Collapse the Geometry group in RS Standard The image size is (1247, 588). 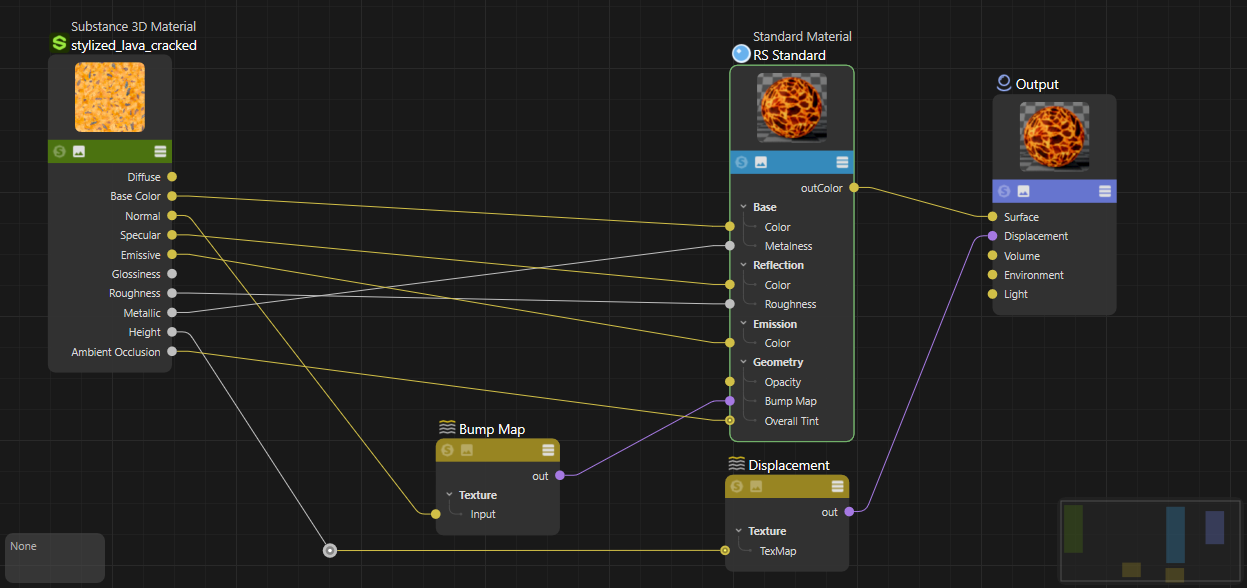tap(743, 362)
